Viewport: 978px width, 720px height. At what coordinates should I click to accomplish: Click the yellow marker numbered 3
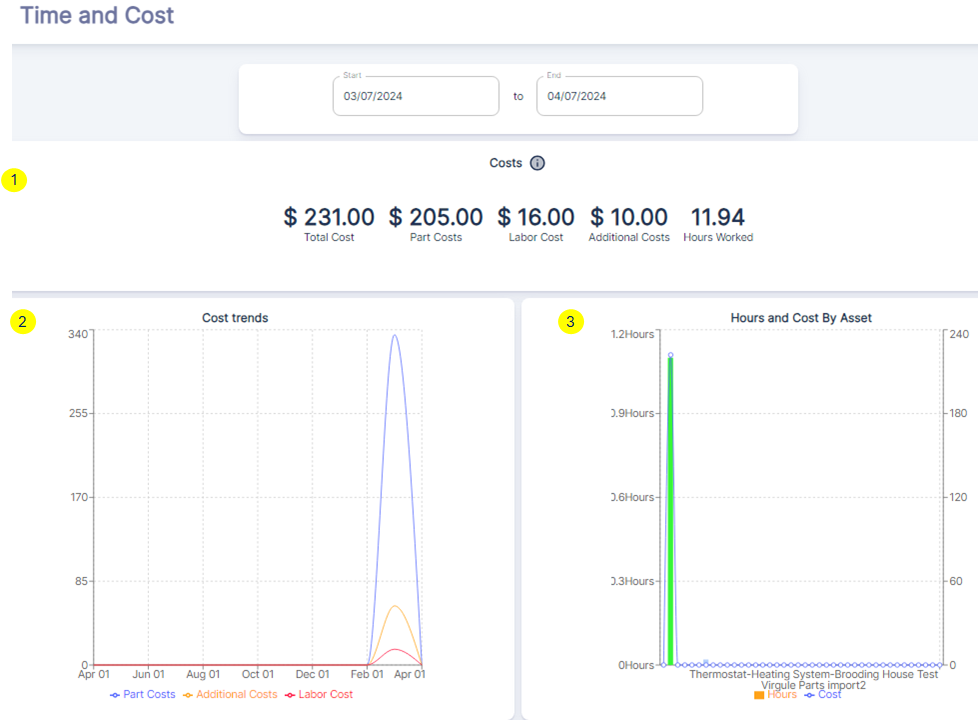570,321
